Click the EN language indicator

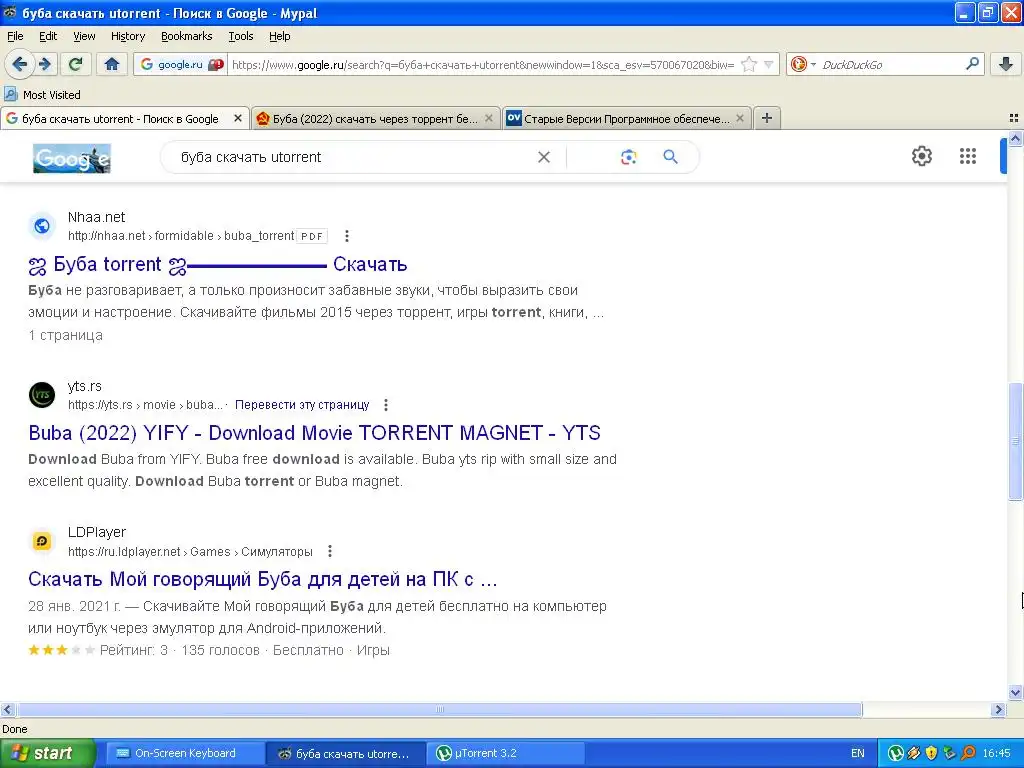click(x=857, y=753)
